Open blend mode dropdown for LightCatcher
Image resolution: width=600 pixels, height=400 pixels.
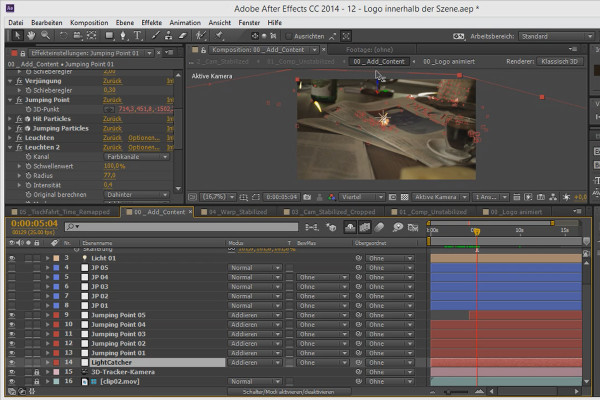[x=255, y=362]
